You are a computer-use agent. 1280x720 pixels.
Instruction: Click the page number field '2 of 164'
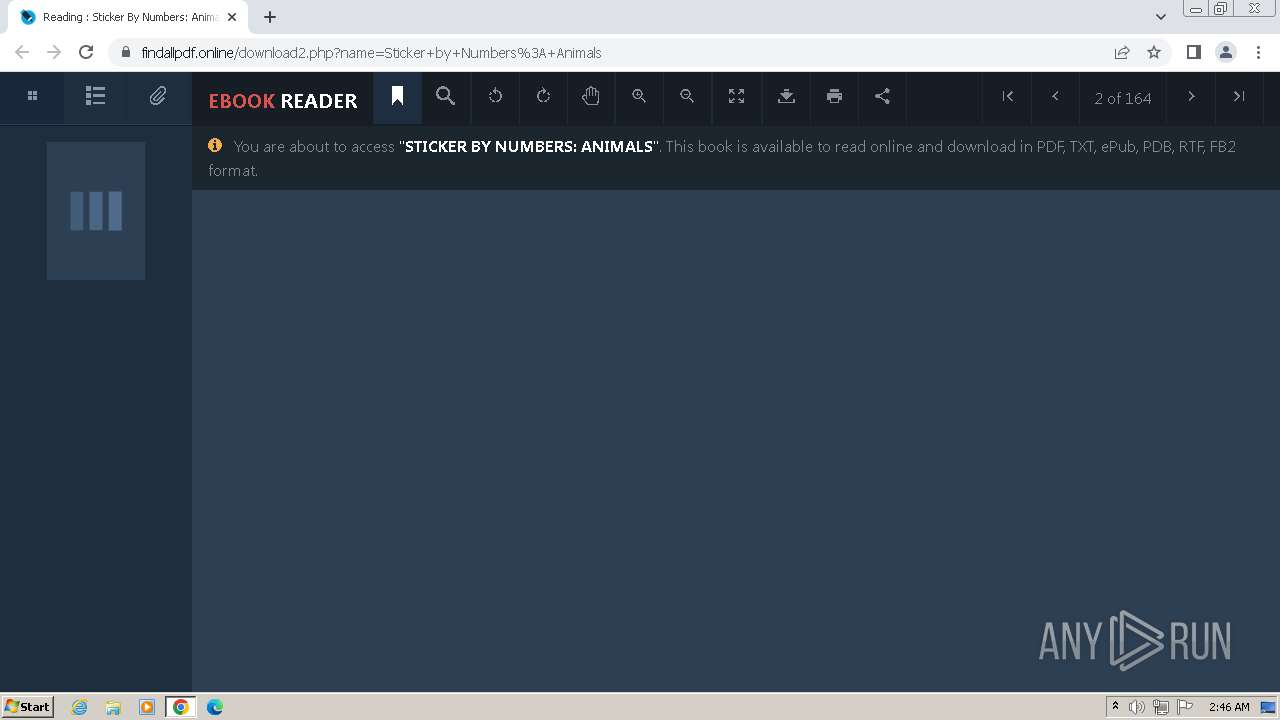(1123, 98)
